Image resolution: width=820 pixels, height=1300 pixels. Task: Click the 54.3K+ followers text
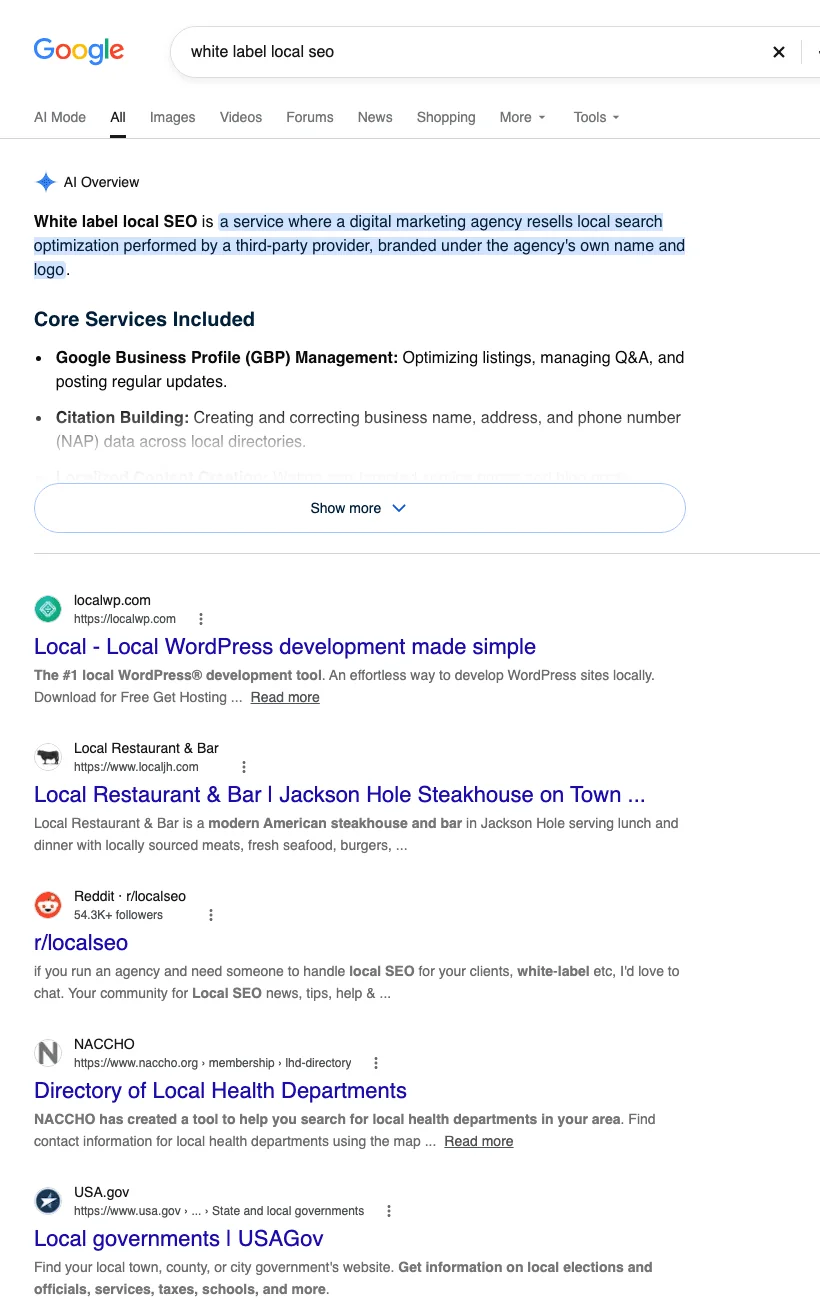coord(118,915)
